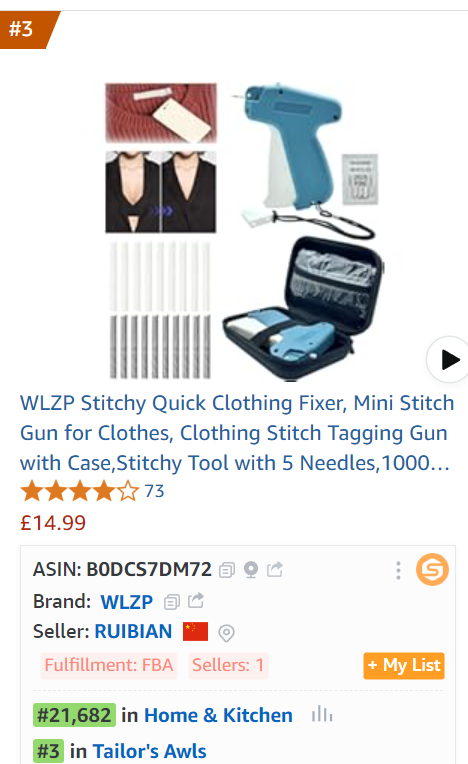Click the seller location pin icon
The image size is (468, 764).
point(226,632)
